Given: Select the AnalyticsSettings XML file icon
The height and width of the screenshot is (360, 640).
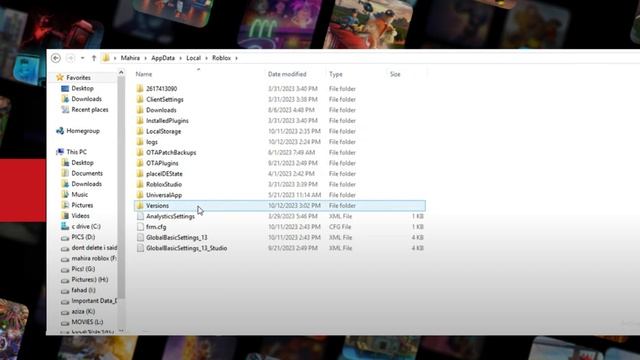Looking at the screenshot, I should pos(140,216).
